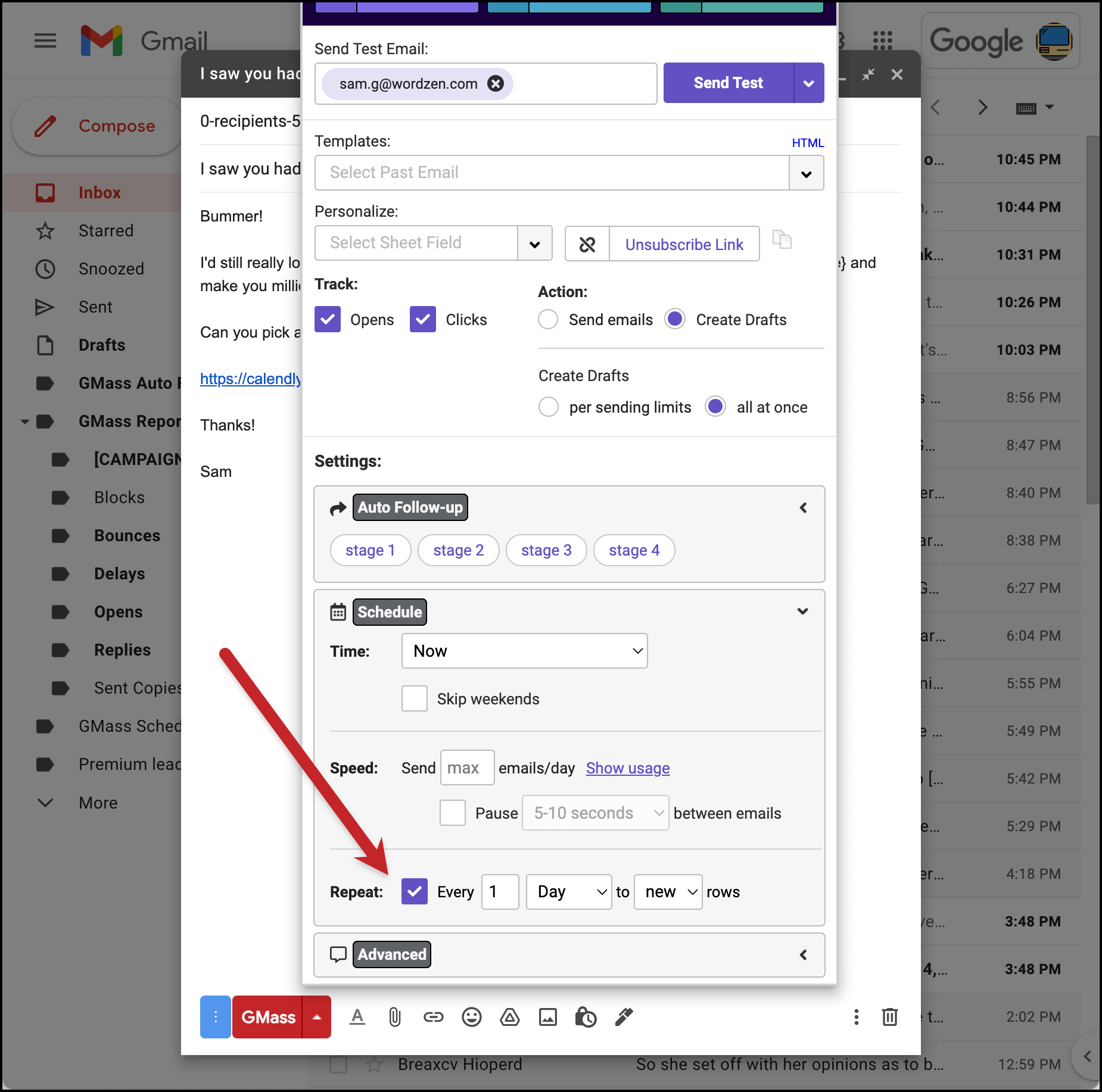Click the Show usage link
Viewport: 1102px width, 1092px height.
point(628,768)
